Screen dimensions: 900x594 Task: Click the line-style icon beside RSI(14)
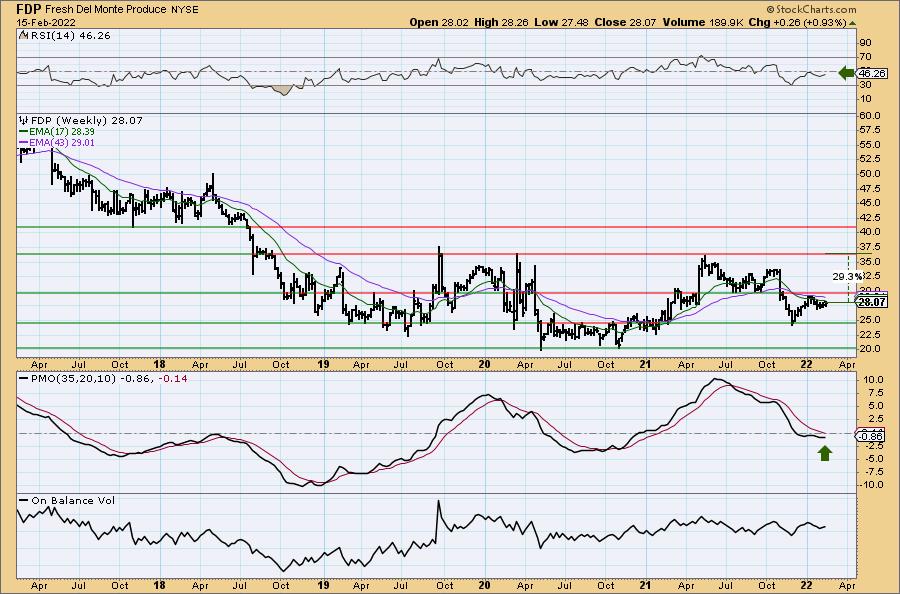click(23, 35)
